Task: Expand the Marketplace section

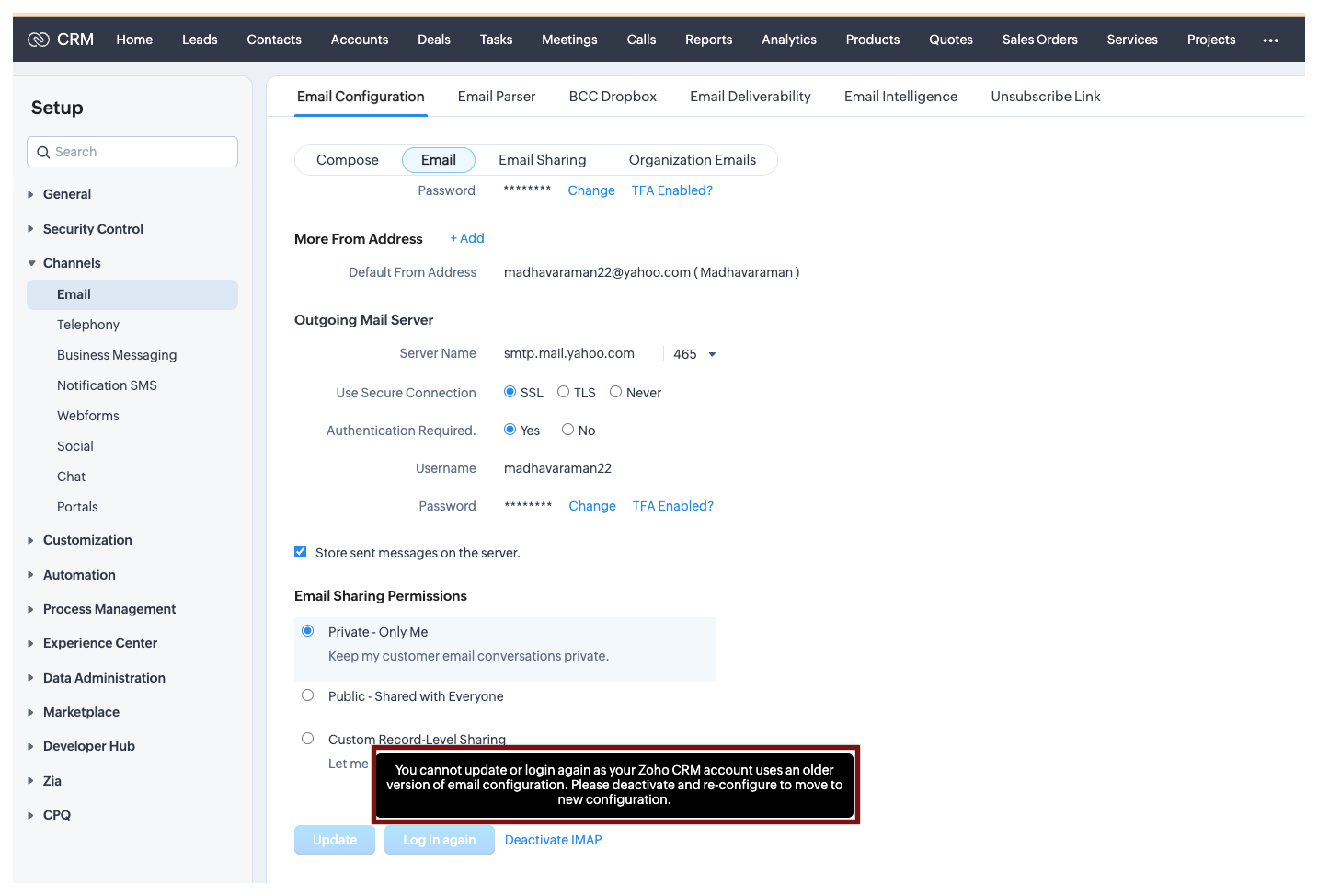Action: point(31,712)
